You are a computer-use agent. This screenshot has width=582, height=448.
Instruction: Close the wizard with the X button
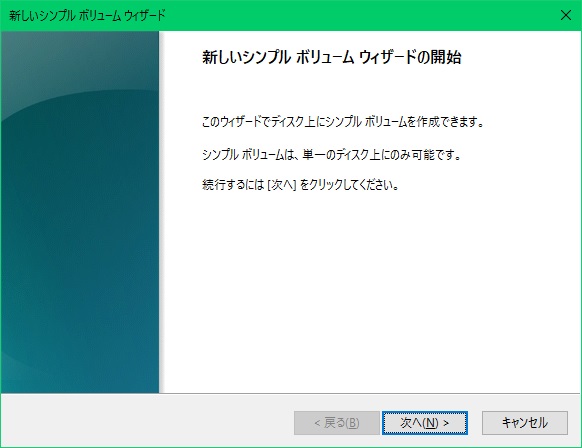click(x=566, y=15)
